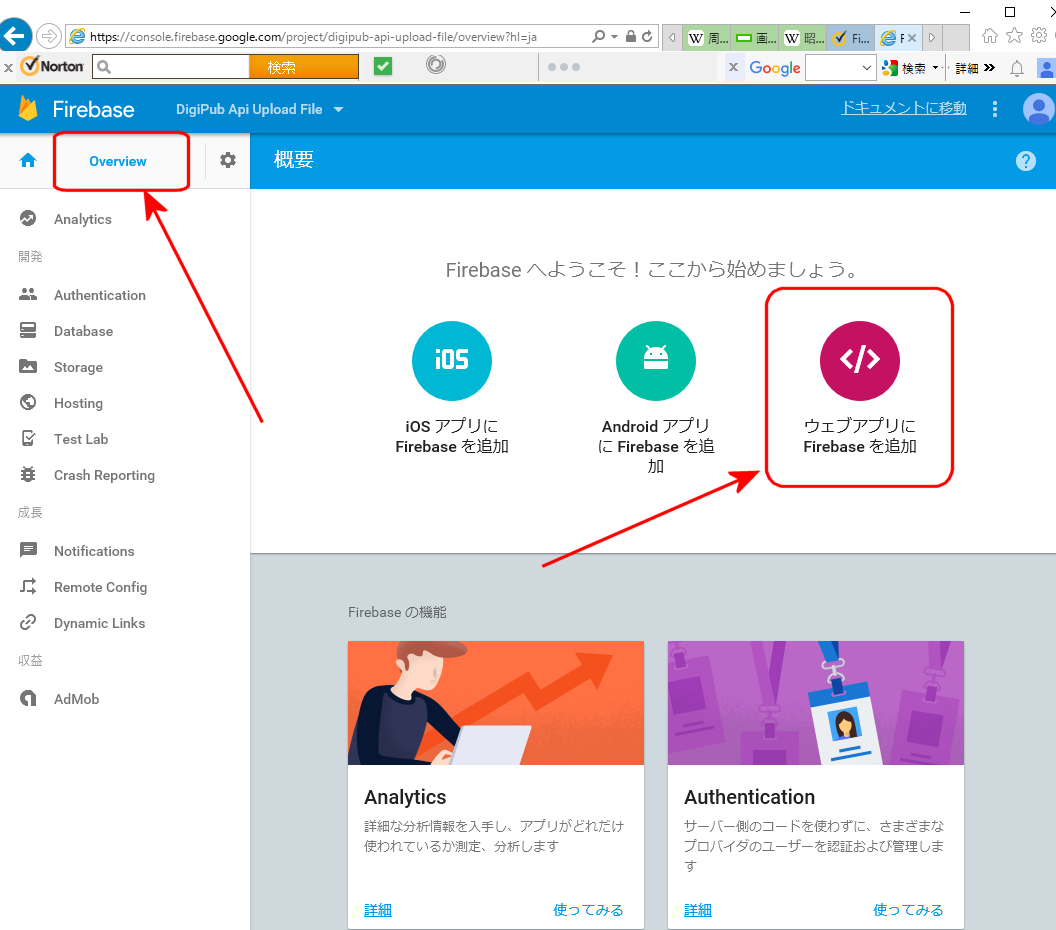Click 詳細 link on Authentication card
This screenshot has width=1056, height=930.
698,910
